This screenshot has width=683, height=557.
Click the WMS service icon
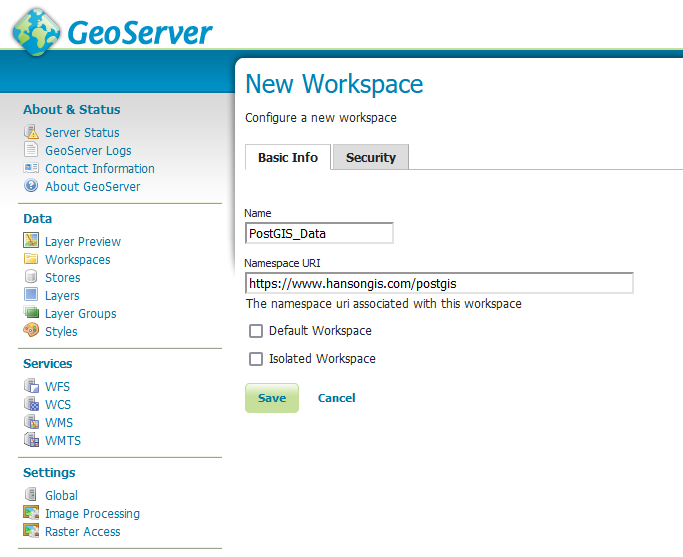point(31,422)
